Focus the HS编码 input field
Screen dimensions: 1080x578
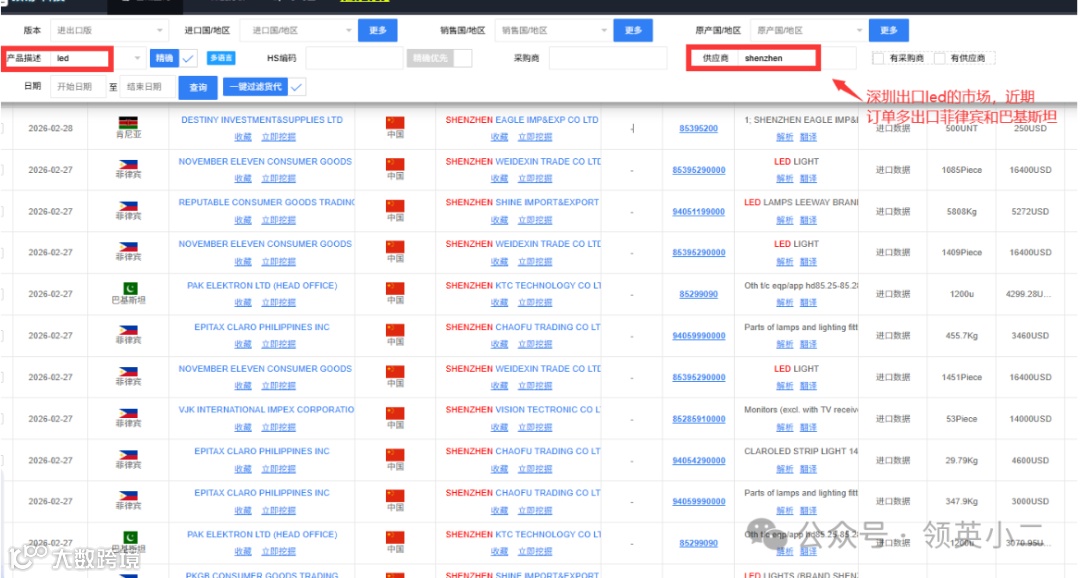coord(353,59)
